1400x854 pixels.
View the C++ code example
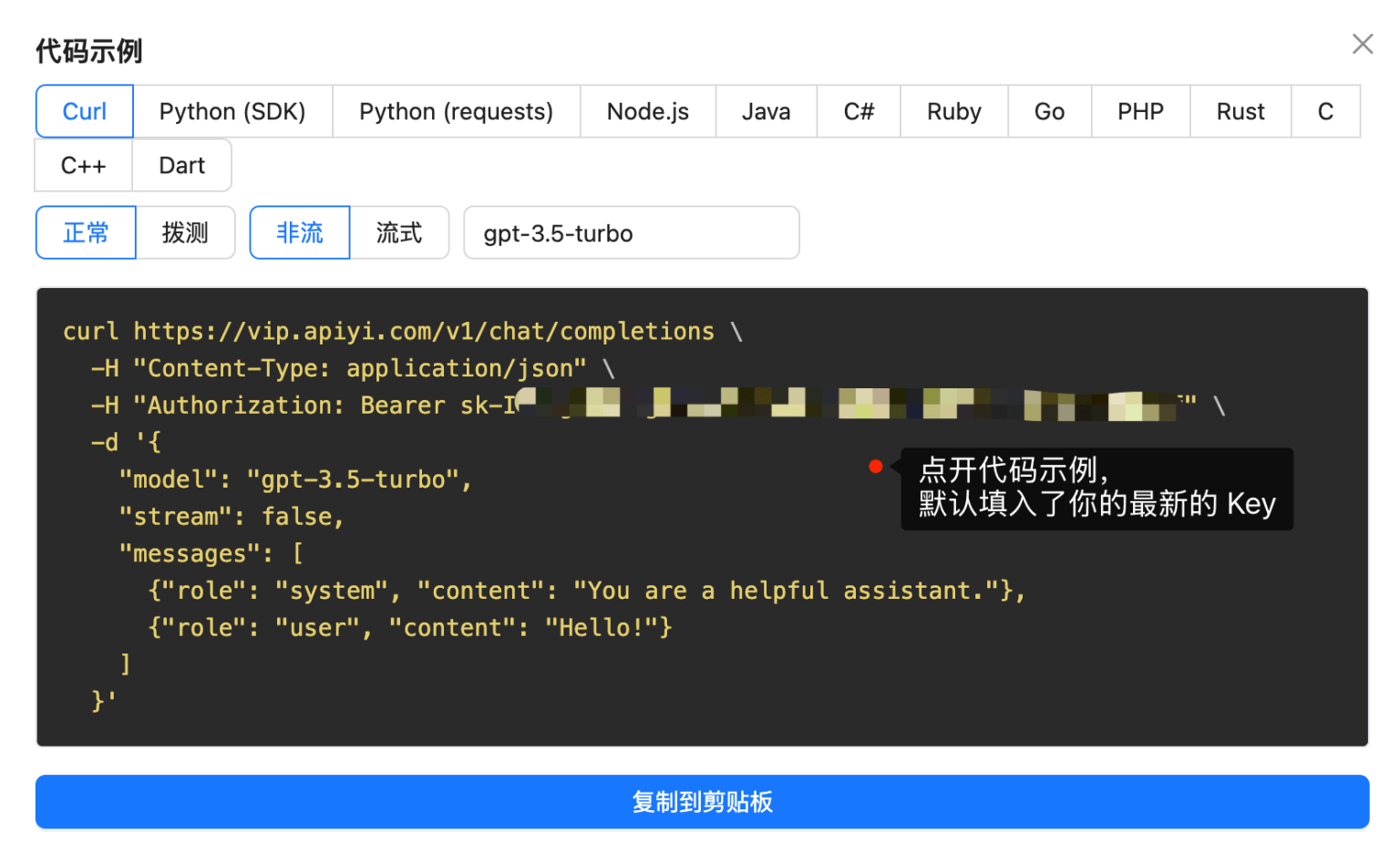pos(83,165)
